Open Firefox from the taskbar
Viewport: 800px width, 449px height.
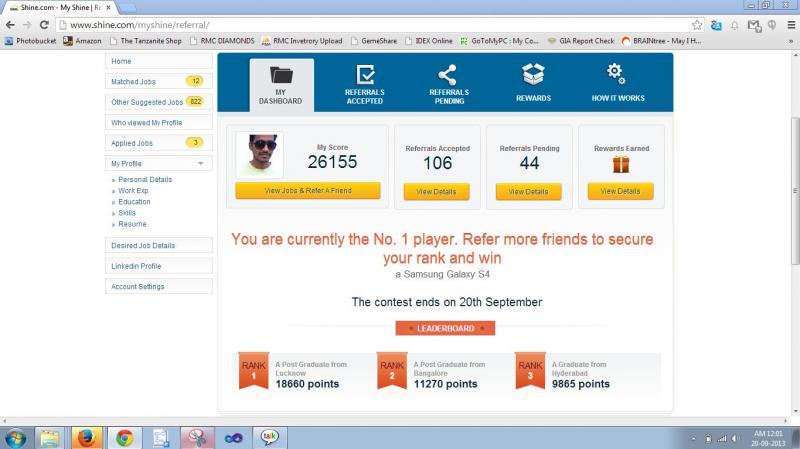86,437
